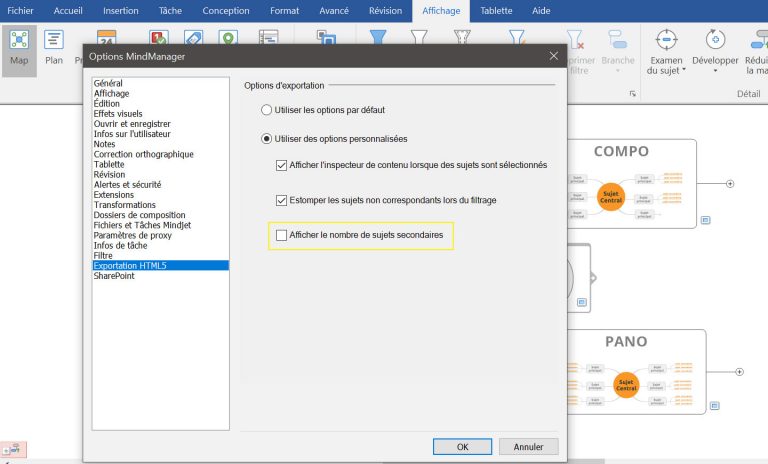Screen dimensions: 768x464
Task: Open the Fichier menu tab
Action: pyautogui.click(x=21, y=11)
